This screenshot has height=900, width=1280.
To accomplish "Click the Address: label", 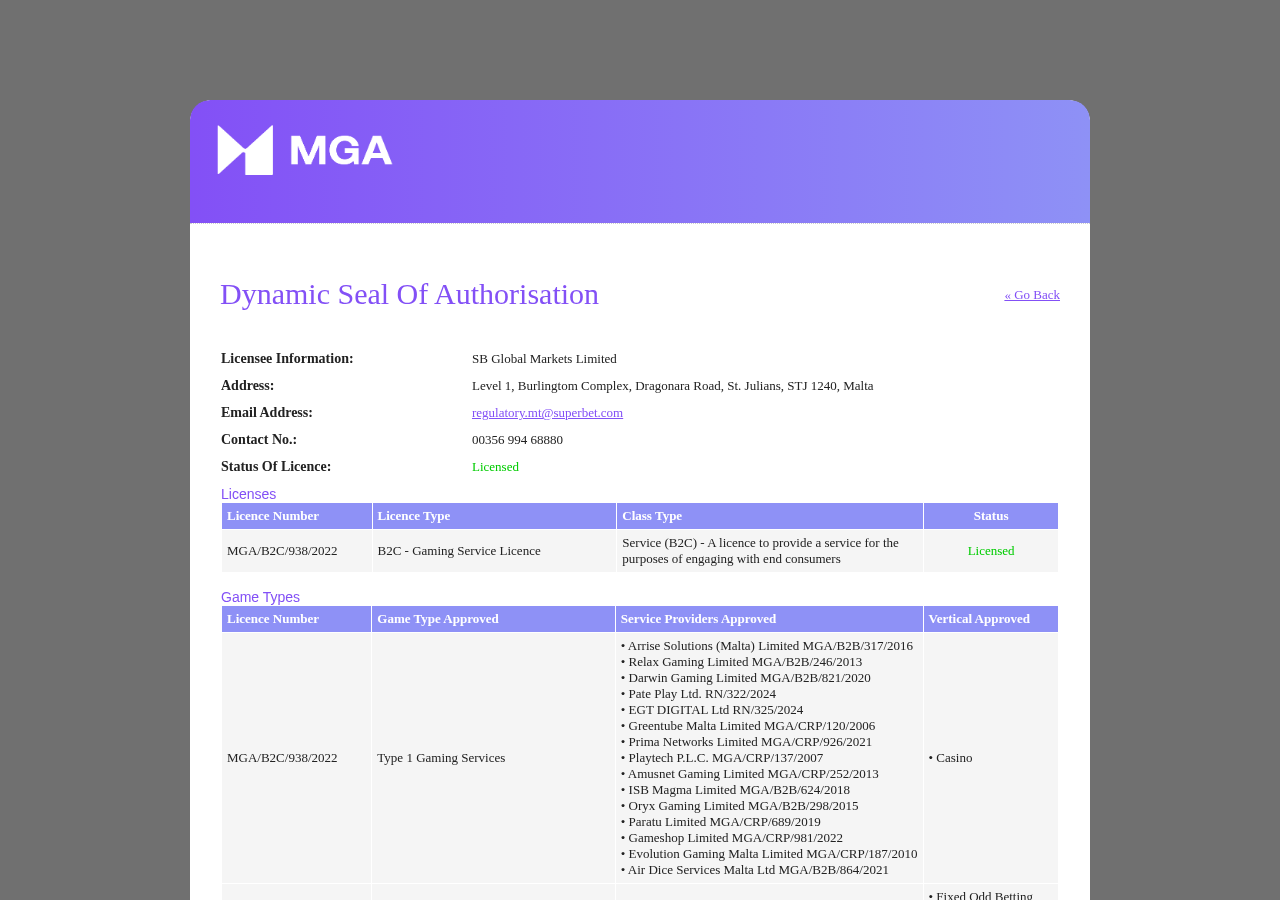I will [248, 386].
